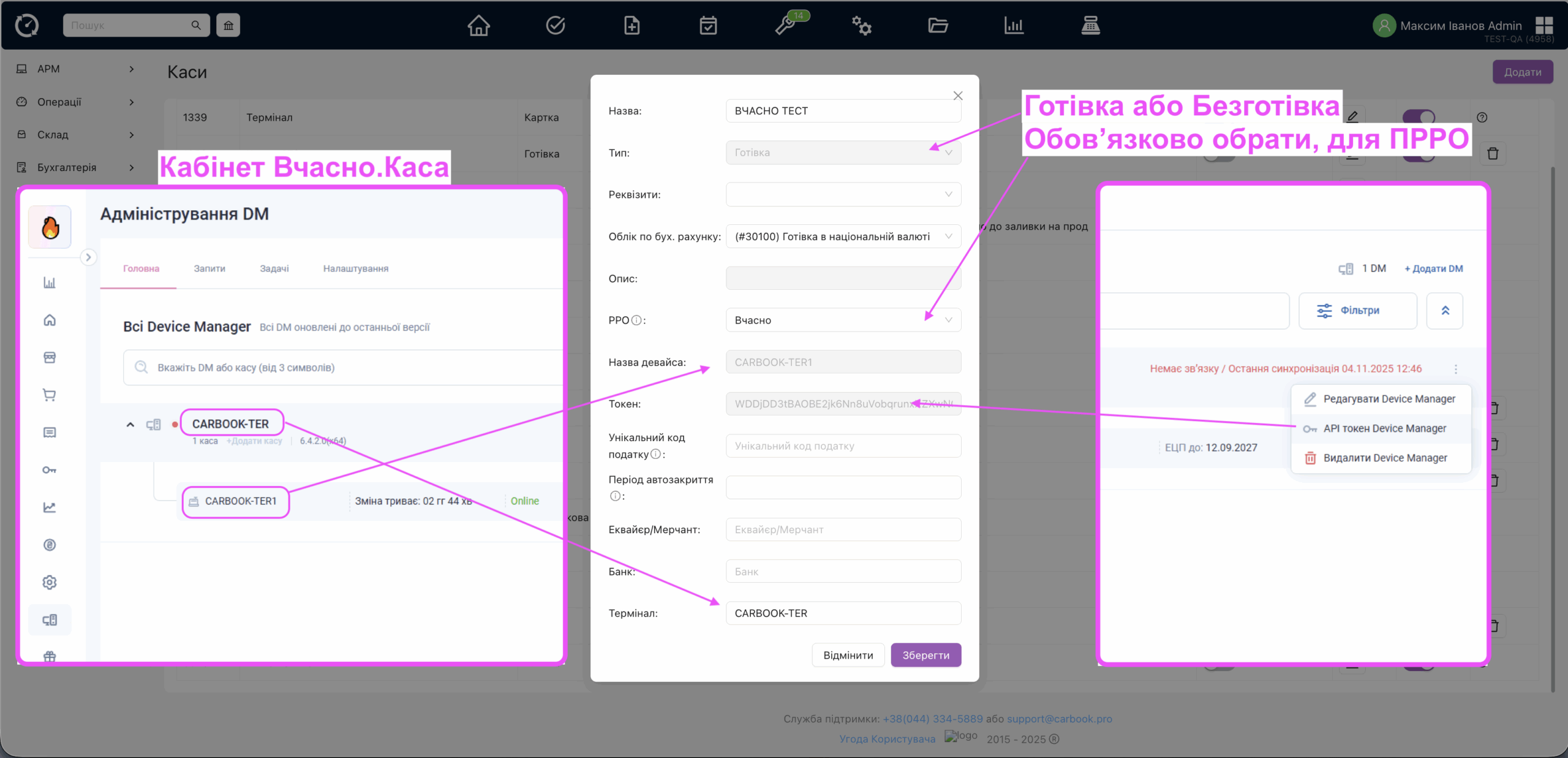Click the Відмінити button
This screenshot has height=758, width=1568.
coord(848,655)
